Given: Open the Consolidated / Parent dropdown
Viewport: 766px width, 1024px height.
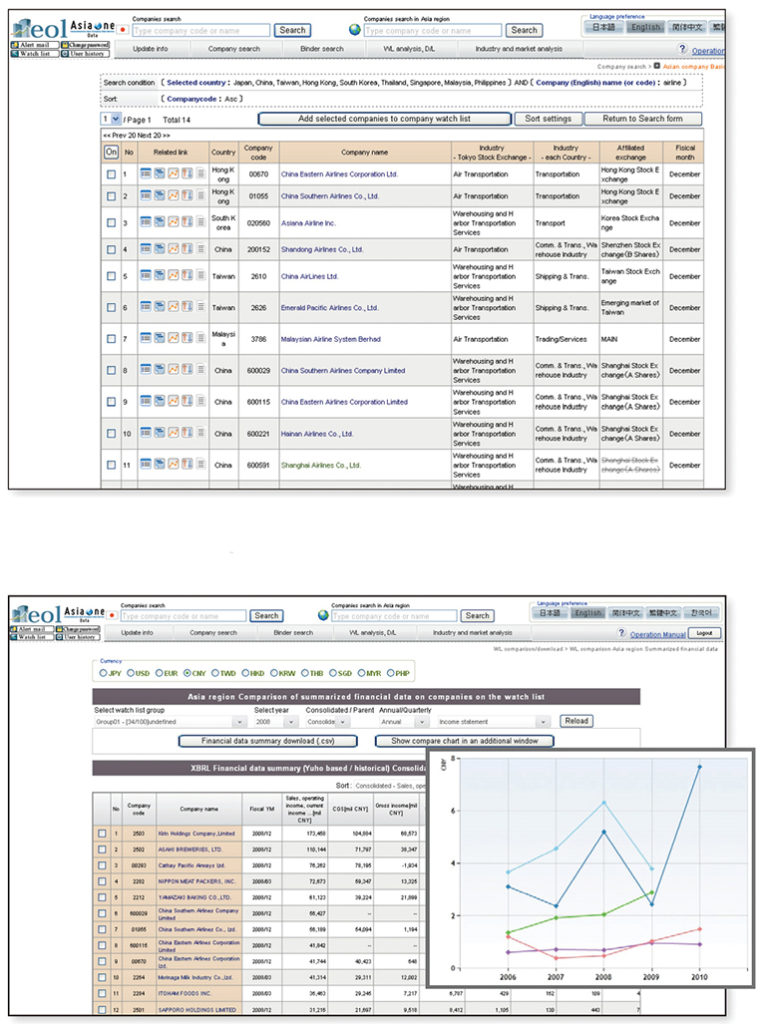Looking at the screenshot, I should pyautogui.click(x=328, y=722).
